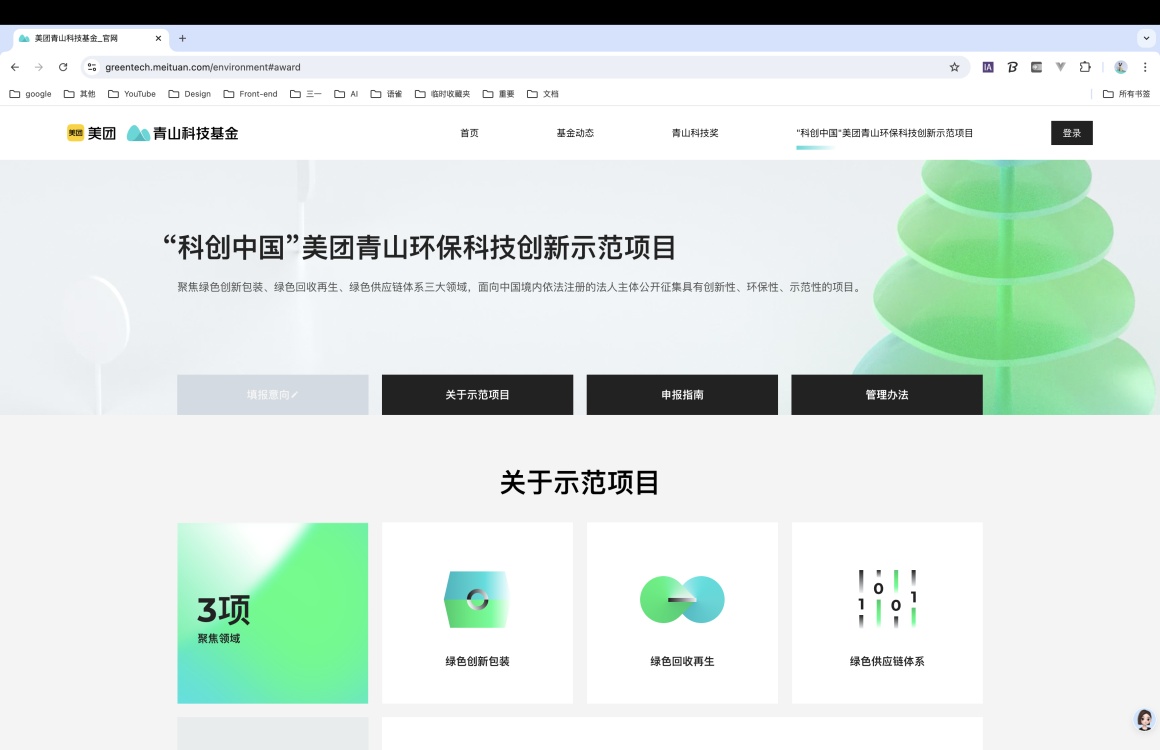Select 青山科技奖 navigation item
The width and height of the screenshot is (1160, 750).
click(x=695, y=133)
